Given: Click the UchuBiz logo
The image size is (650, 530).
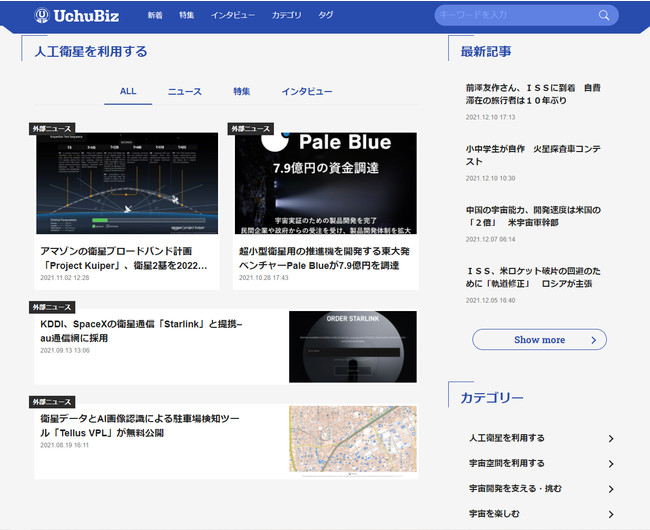Looking at the screenshot, I should coord(77,16).
